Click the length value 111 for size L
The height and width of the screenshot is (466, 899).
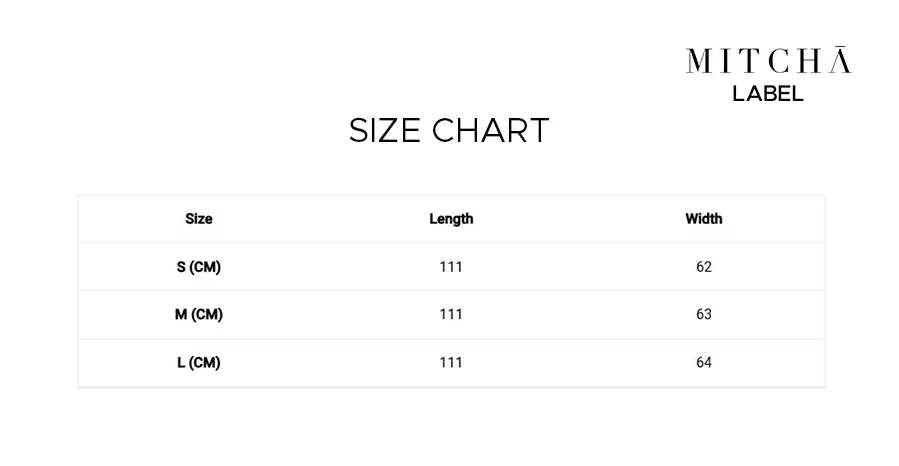point(451,363)
